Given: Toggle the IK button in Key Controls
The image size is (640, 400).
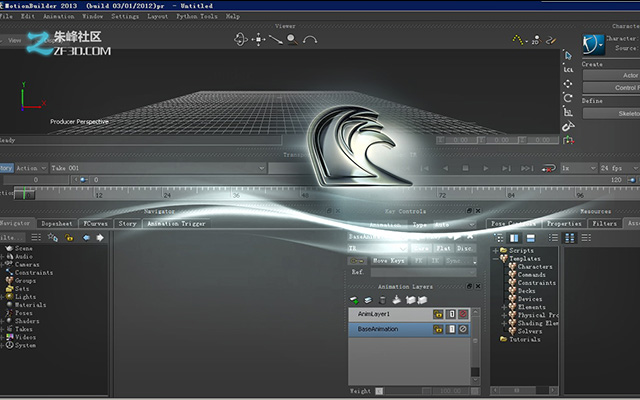Looking at the screenshot, I should (x=435, y=260).
